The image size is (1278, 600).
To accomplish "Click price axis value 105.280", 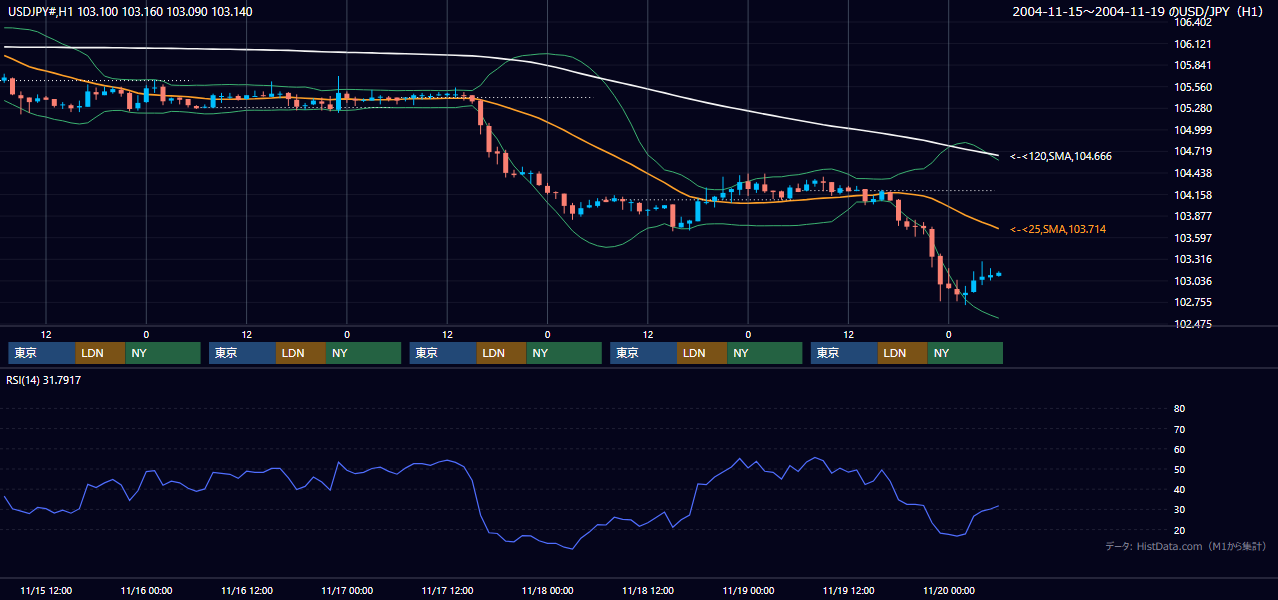I will pos(1191,108).
